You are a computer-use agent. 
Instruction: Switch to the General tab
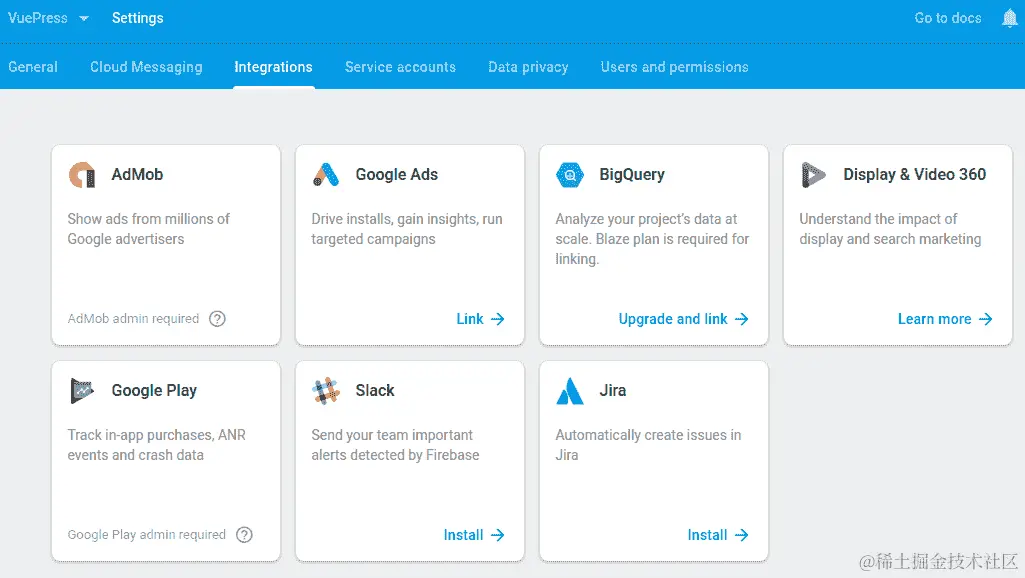33,67
